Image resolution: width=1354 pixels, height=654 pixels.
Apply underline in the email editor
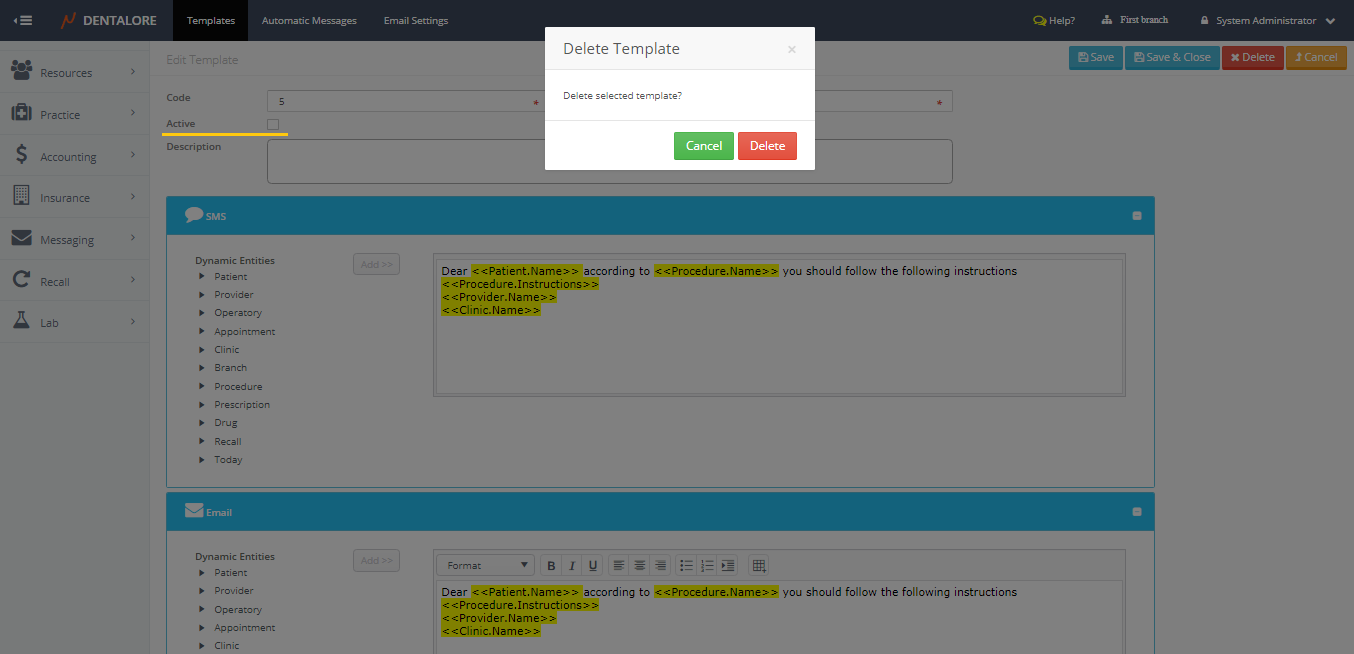coord(593,566)
